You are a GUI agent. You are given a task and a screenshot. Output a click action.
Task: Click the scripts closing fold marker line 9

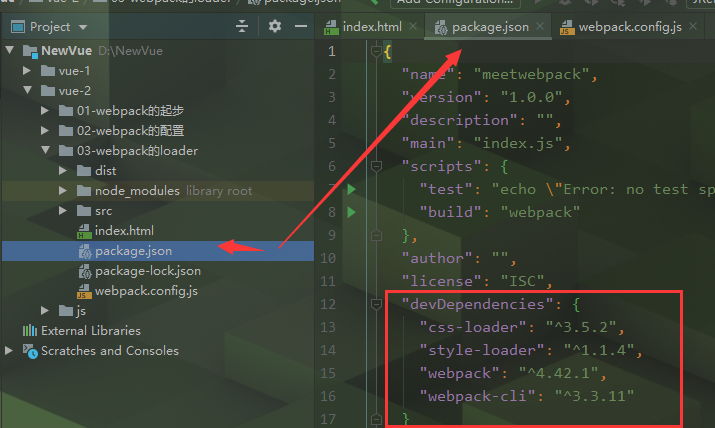pos(376,235)
